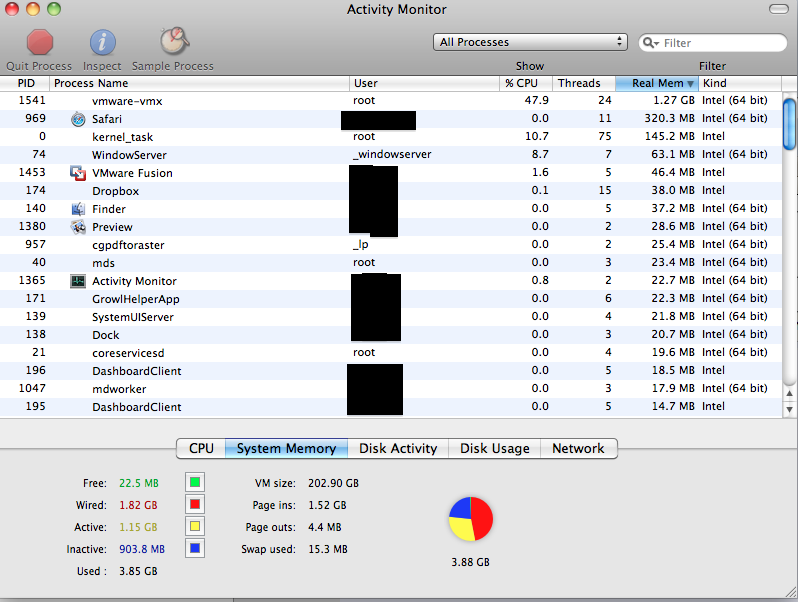798x602 pixels.
Task: Select the vmware-vmx process row
Action: click(x=391, y=101)
